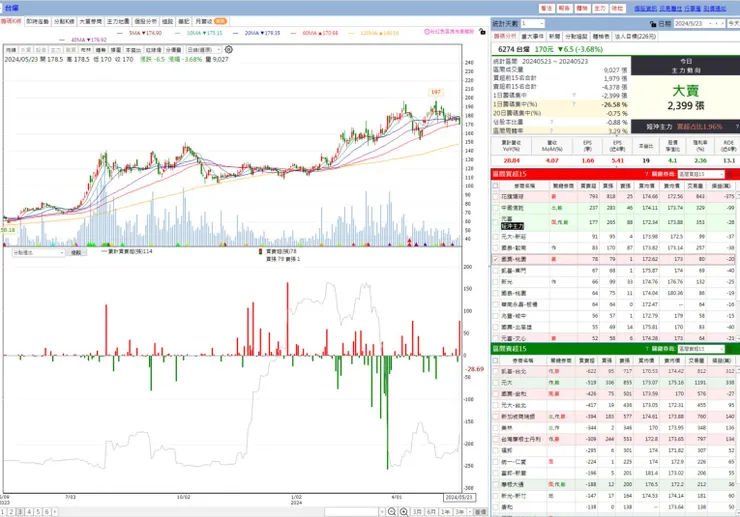Open the 個股資訊 link
The width and height of the screenshot is (740, 517).
(645, 8)
